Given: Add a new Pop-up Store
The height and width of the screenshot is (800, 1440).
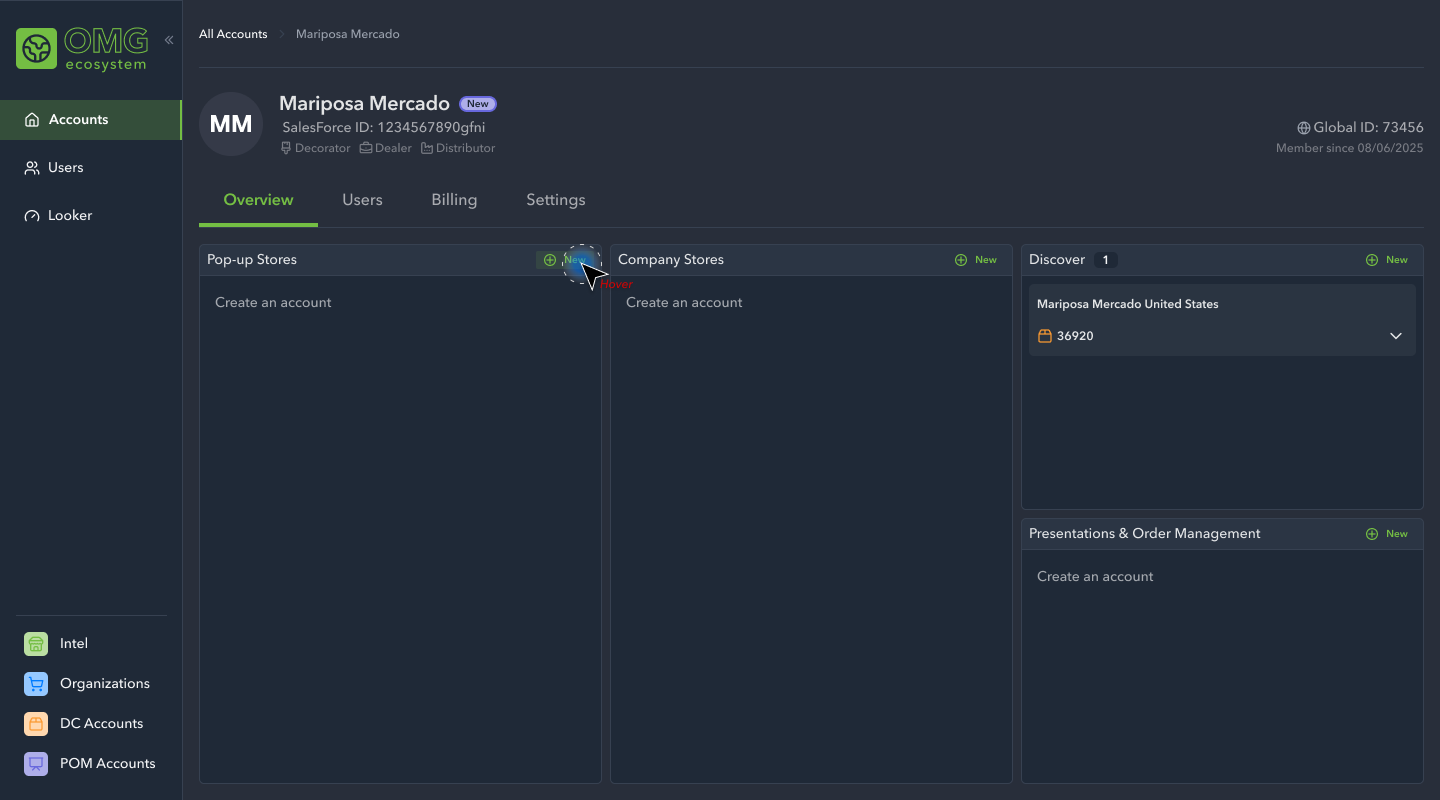Looking at the screenshot, I should 565,260.
